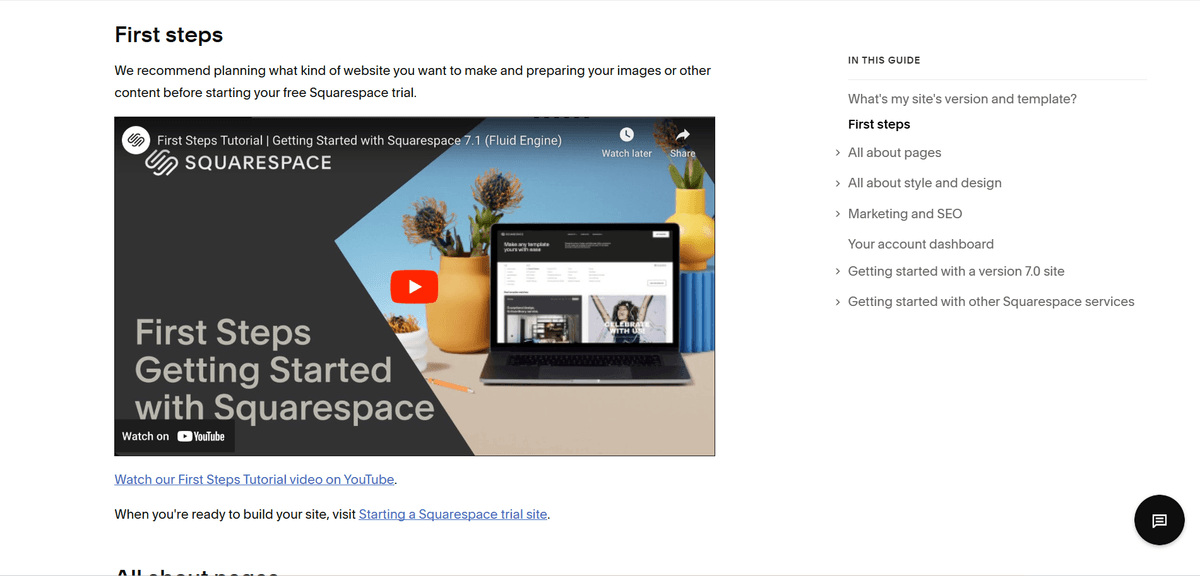Viewport: 1200px width, 576px height.
Task: Expand the Marketing and SEO chevron
Action: tap(838, 214)
